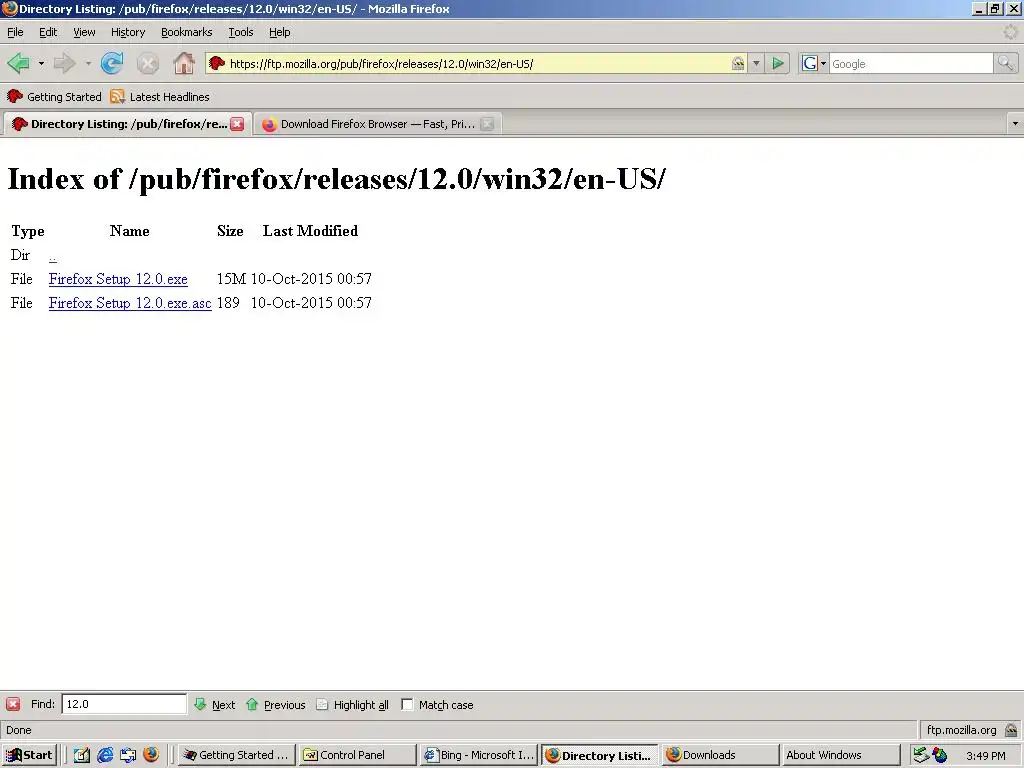Click the status bar lock icon

[x=1011, y=729]
